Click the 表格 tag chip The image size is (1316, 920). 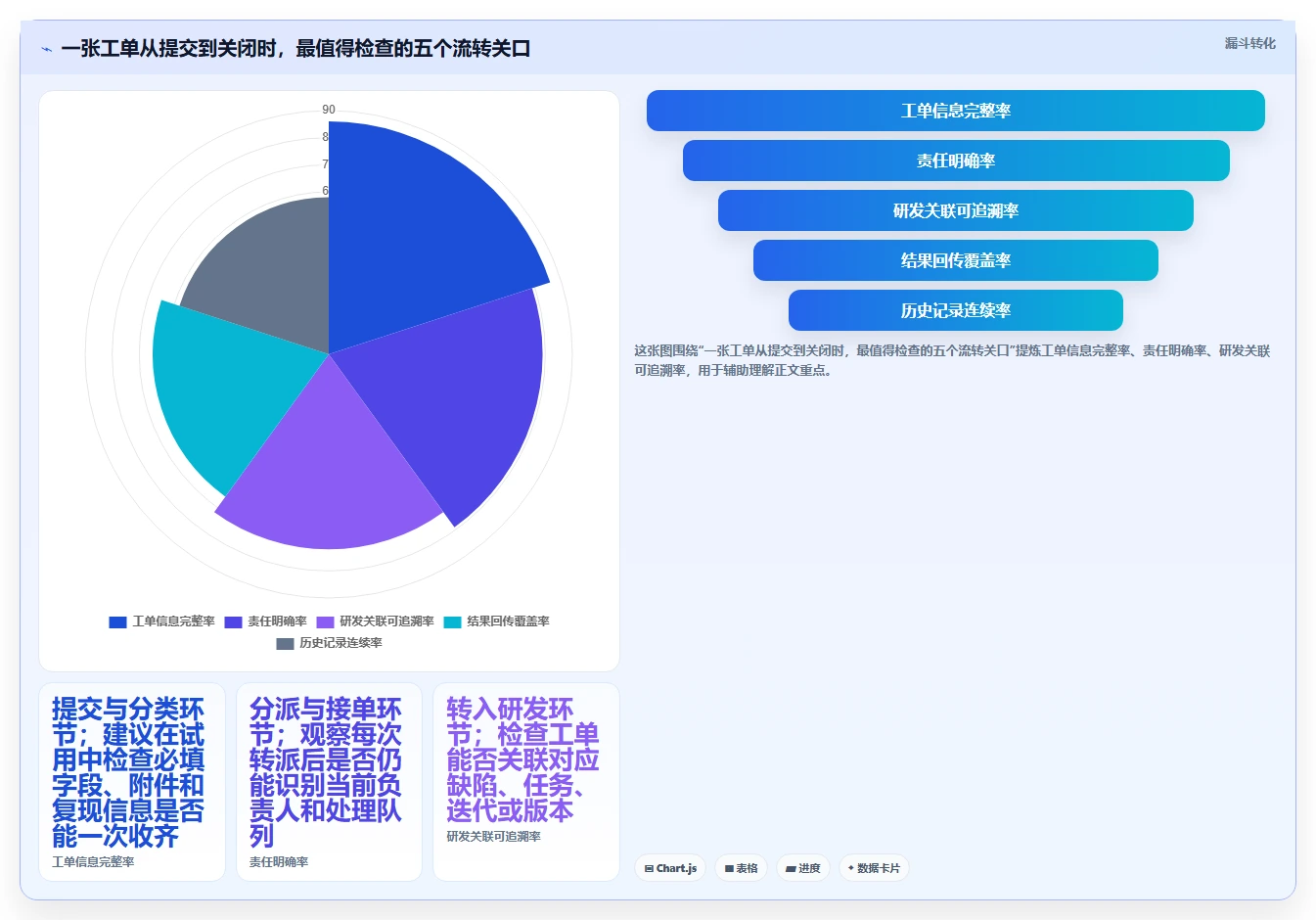click(x=741, y=868)
